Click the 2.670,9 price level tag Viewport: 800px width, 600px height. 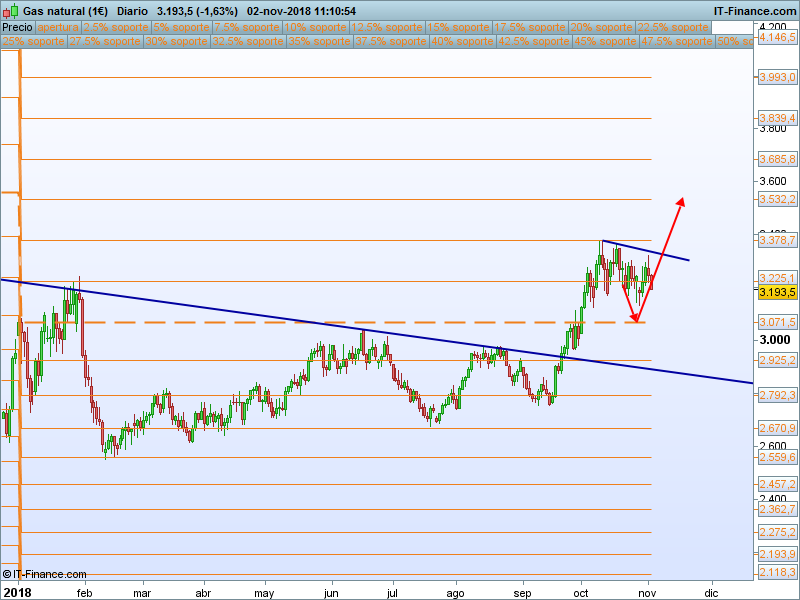click(777, 428)
